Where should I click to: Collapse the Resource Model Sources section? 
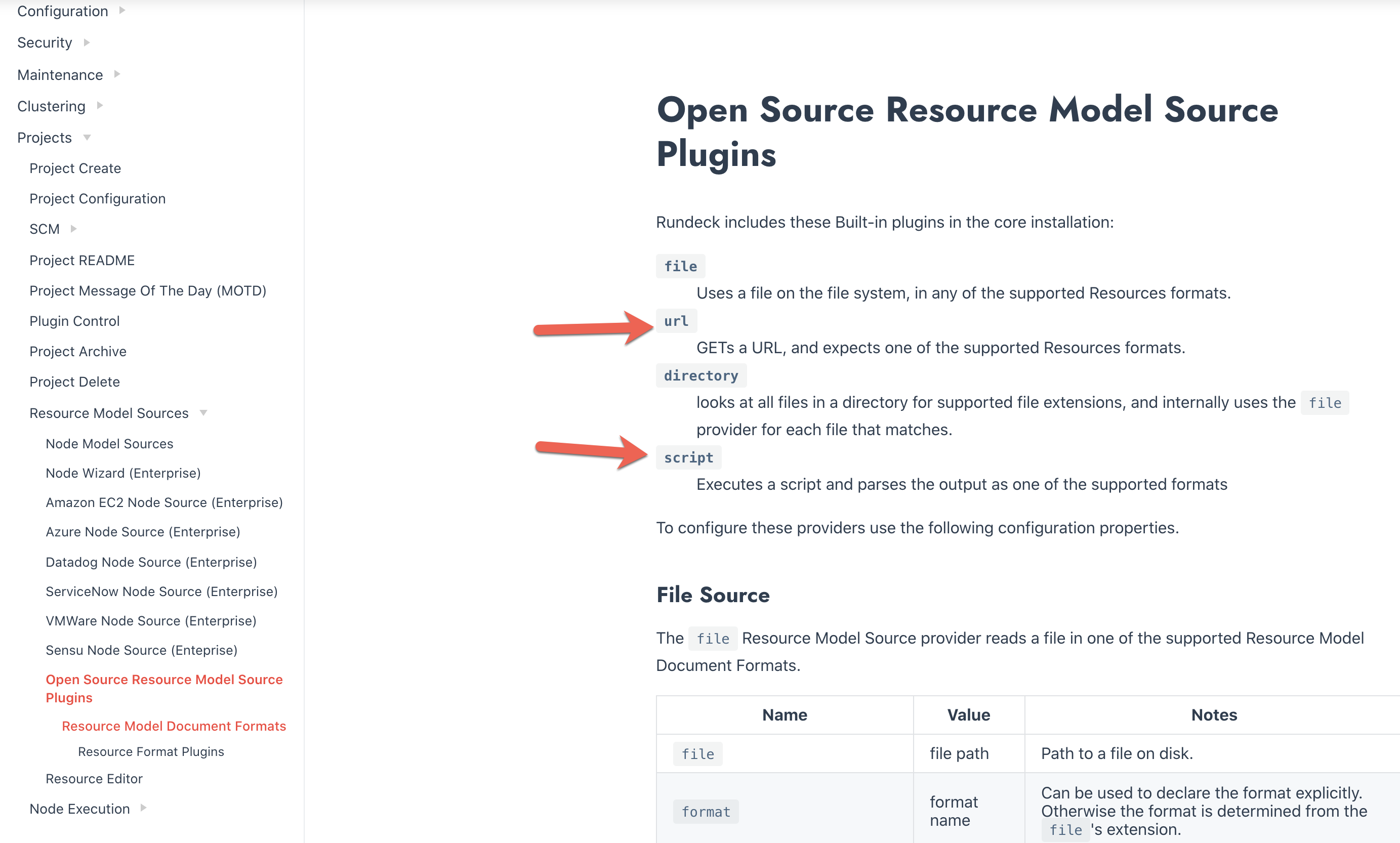tap(108, 413)
